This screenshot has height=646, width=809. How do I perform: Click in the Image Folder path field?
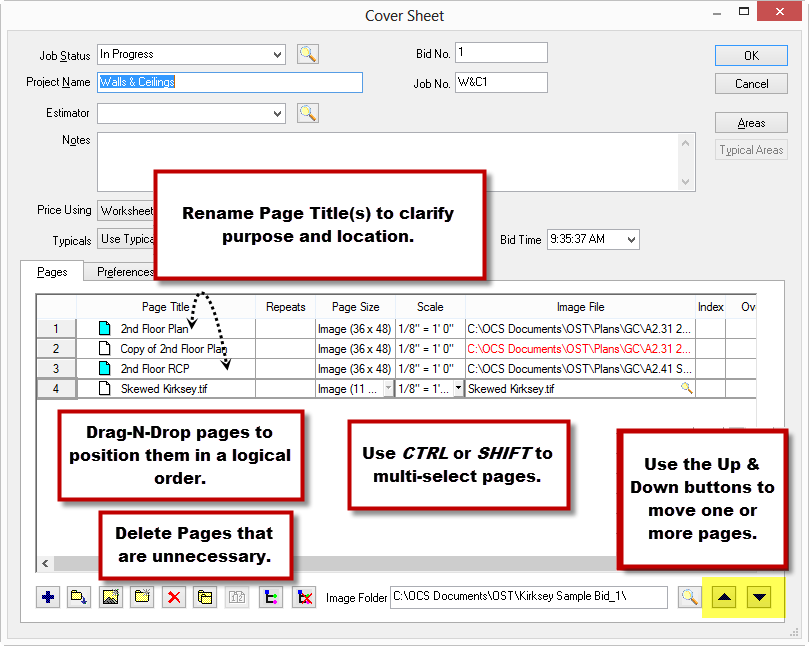pyautogui.click(x=528, y=597)
